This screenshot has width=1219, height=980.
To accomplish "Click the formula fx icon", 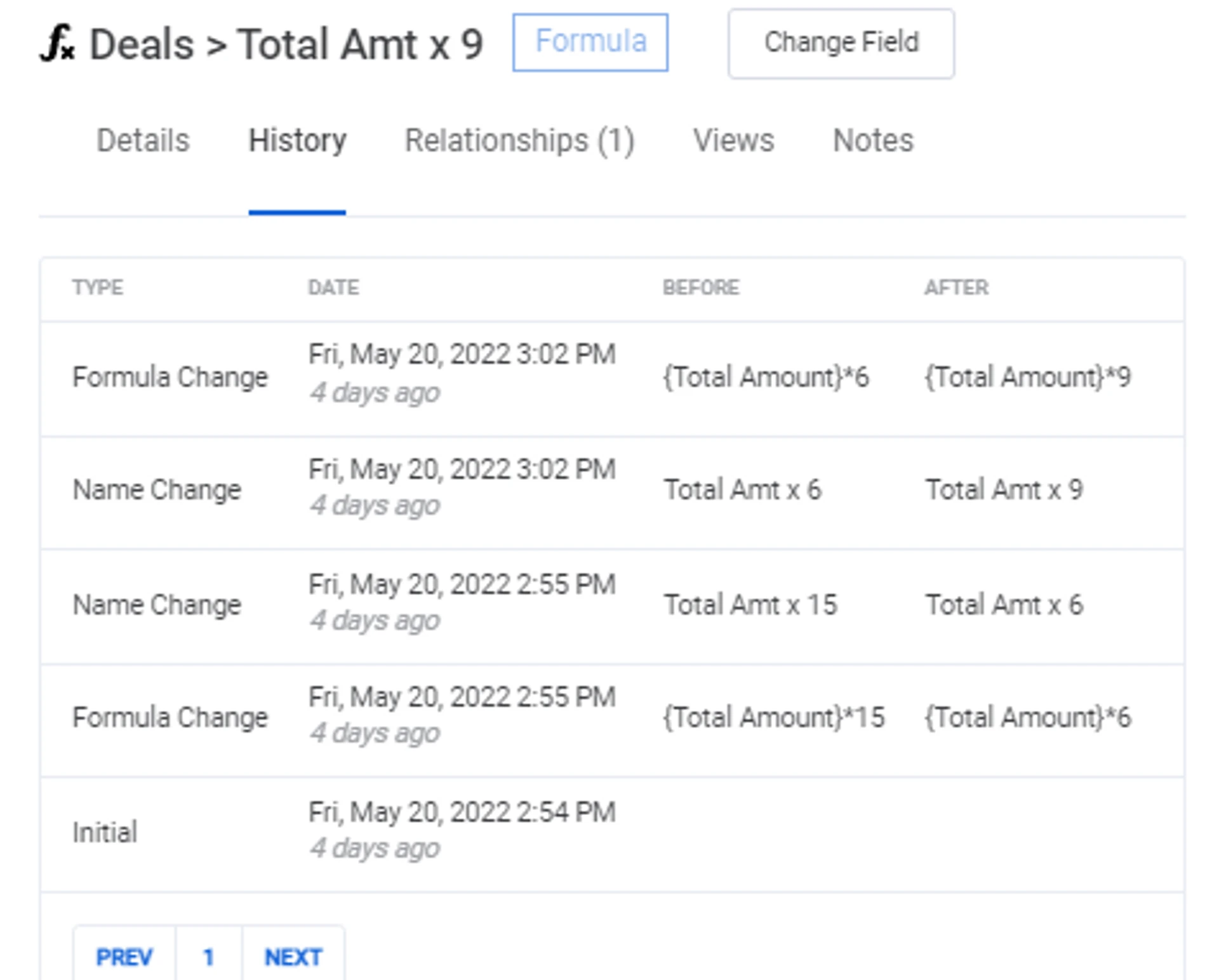I will click(x=57, y=44).
